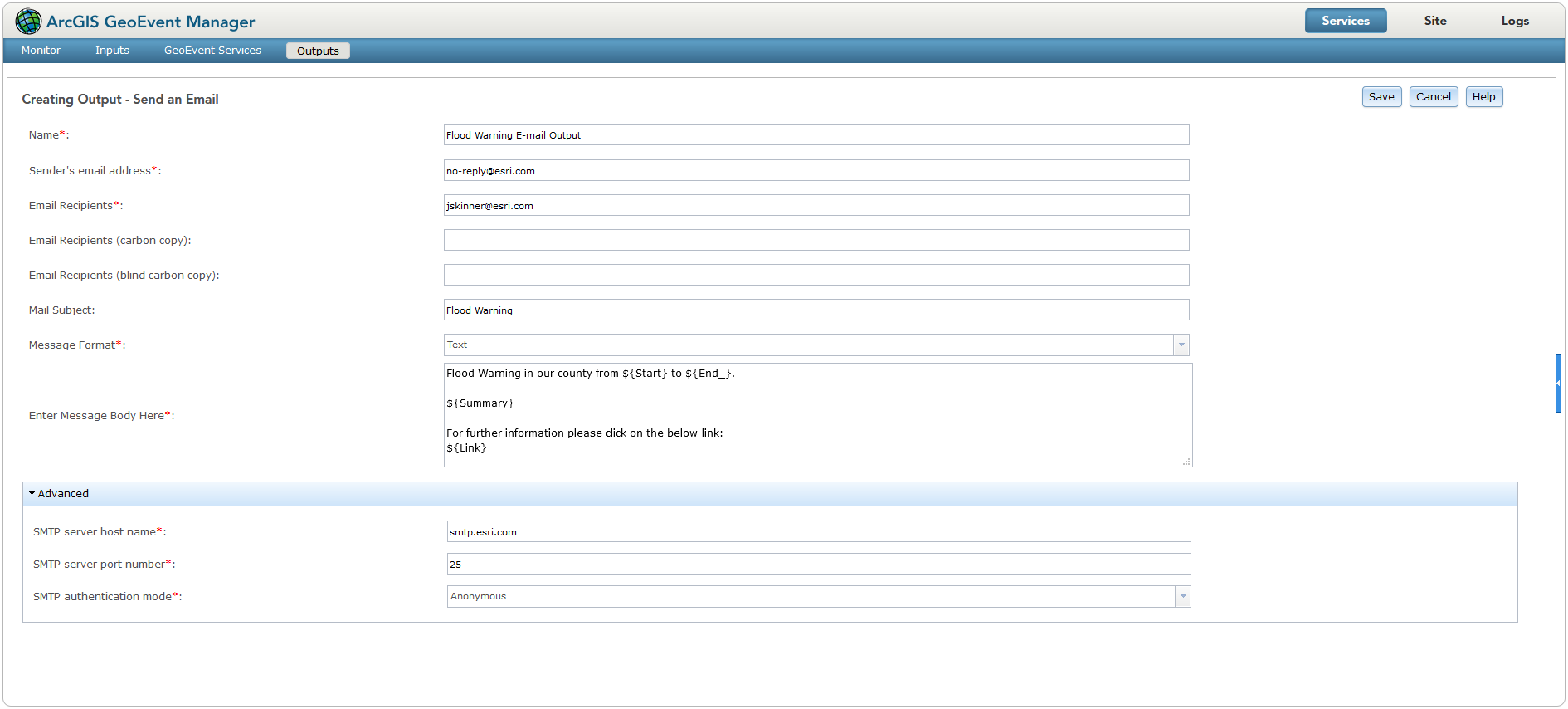
Task: Click the ArcGIS GeoEvent Manager globe logo
Action: click(28, 22)
